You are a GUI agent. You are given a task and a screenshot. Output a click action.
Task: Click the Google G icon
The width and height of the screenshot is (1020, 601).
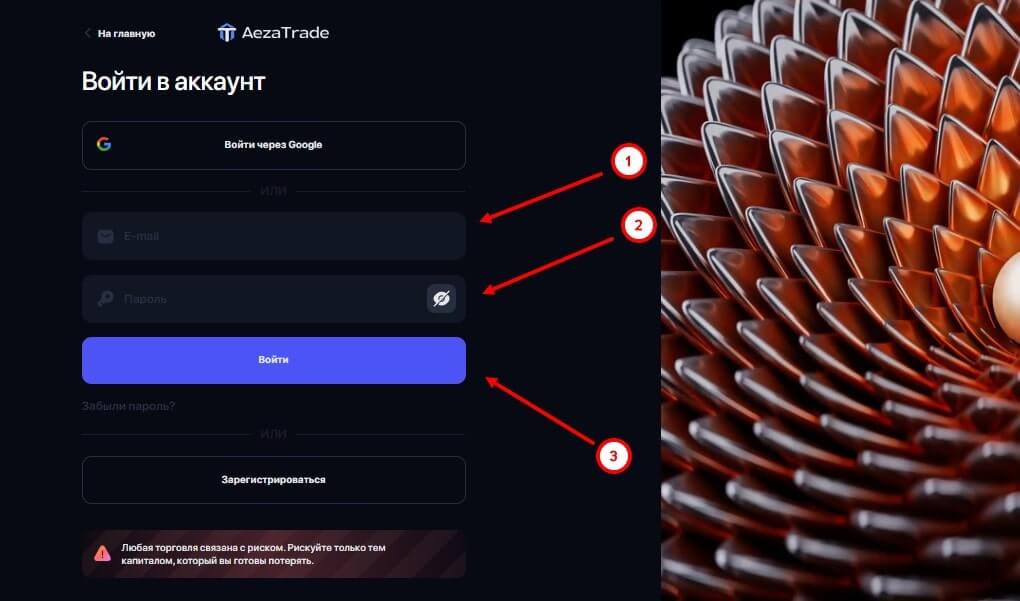pyautogui.click(x=104, y=144)
